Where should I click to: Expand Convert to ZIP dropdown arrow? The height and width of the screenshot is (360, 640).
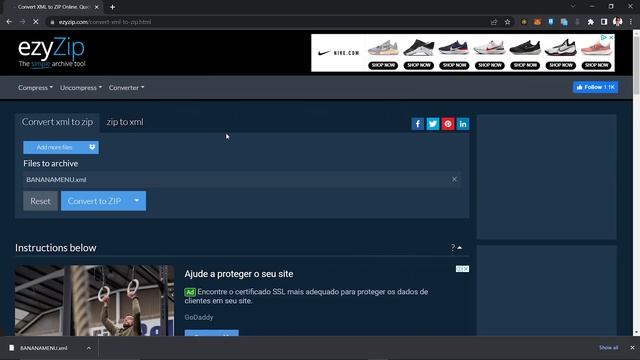point(137,201)
